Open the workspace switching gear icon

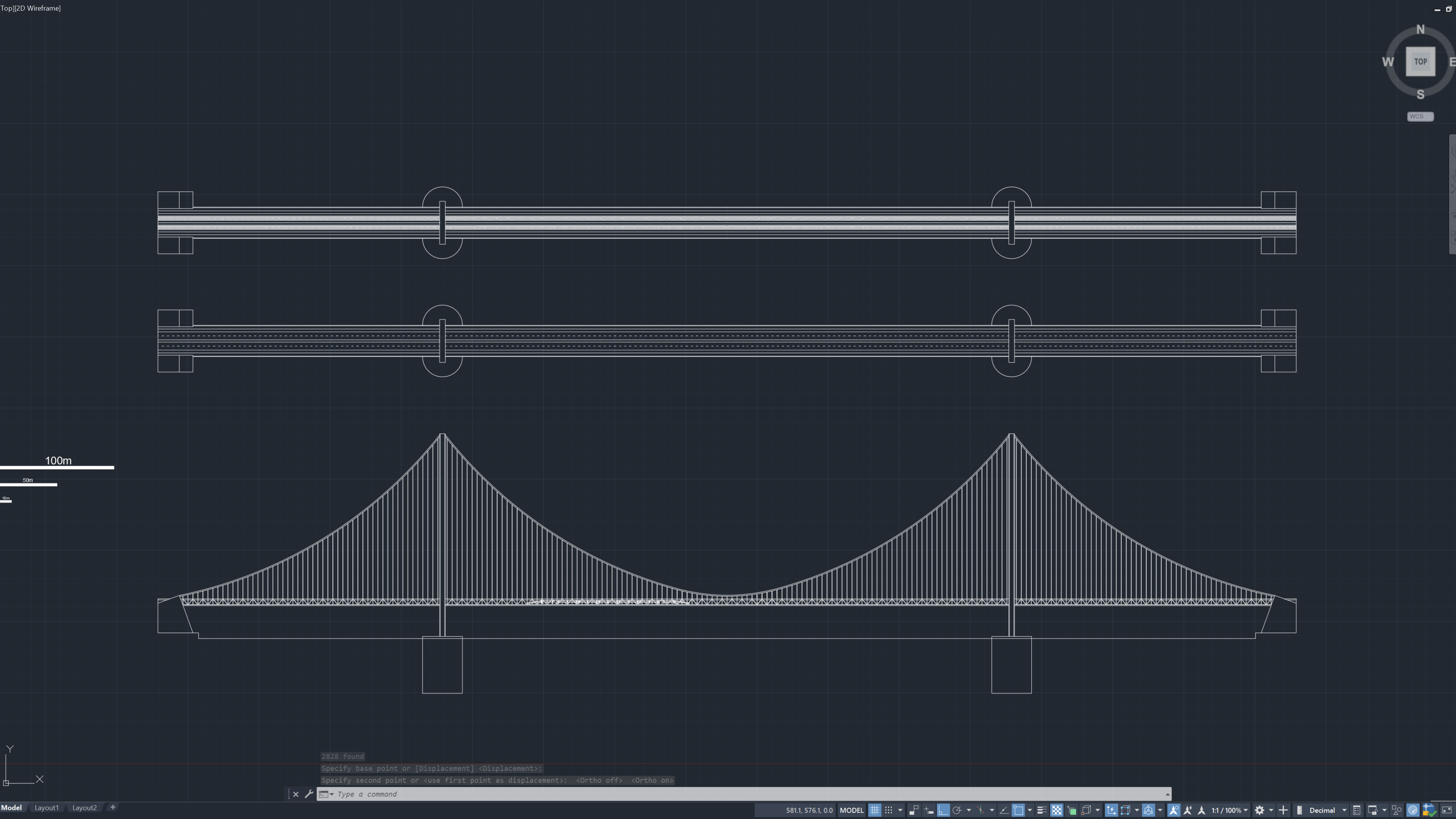(x=1259, y=810)
